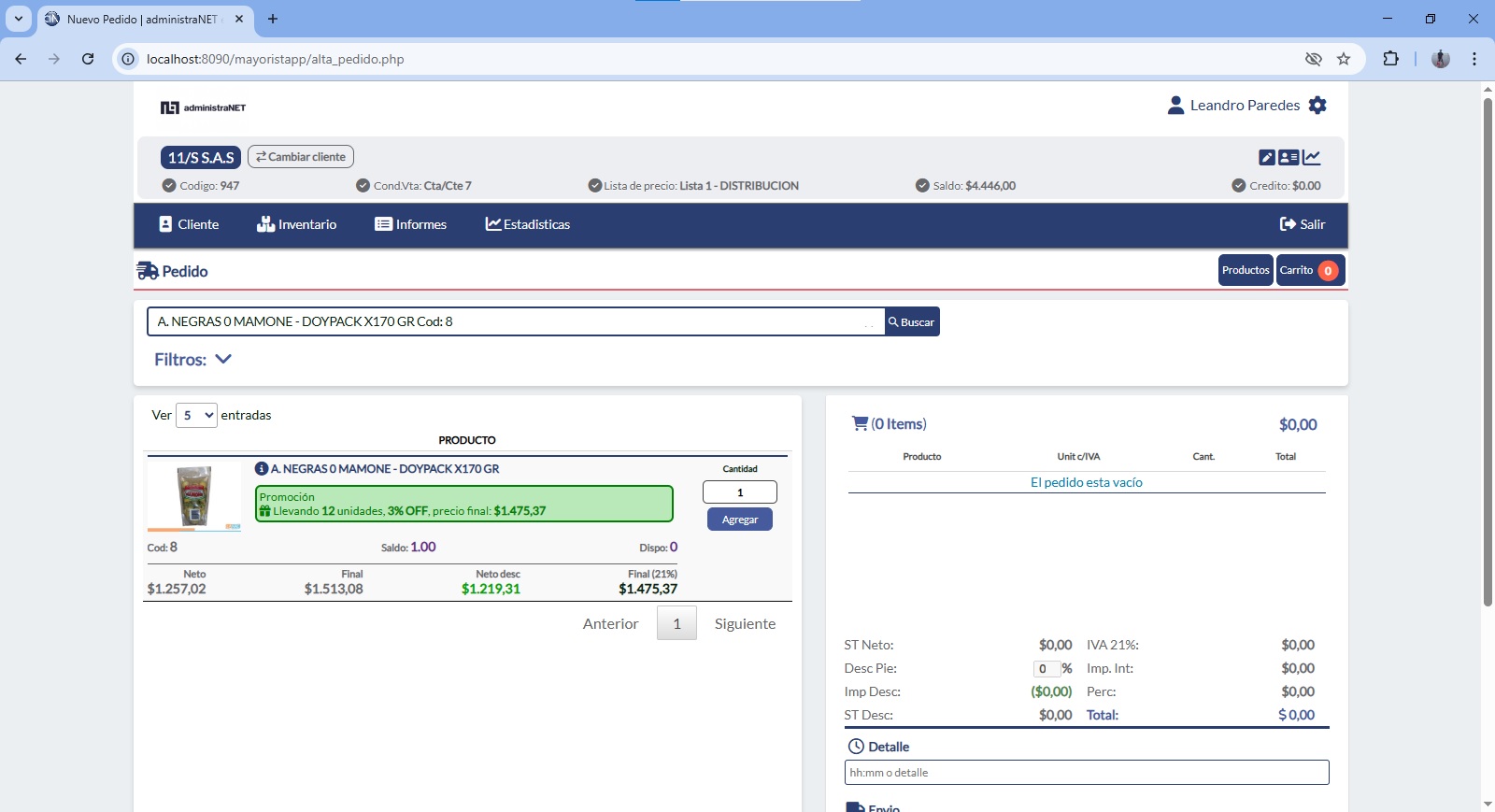Reload the page with browser refresh
The height and width of the screenshot is (812, 1495).
point(88,59)
